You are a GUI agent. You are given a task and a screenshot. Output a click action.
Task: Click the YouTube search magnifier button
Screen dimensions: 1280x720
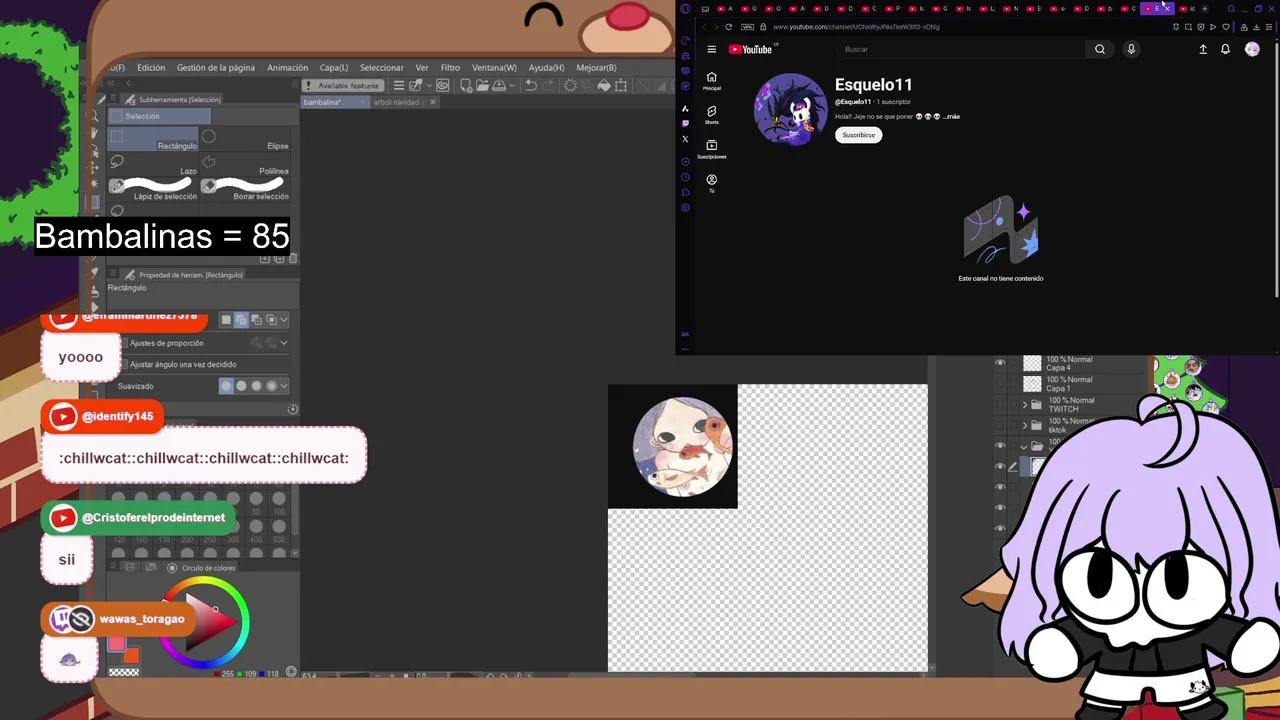1099,49
